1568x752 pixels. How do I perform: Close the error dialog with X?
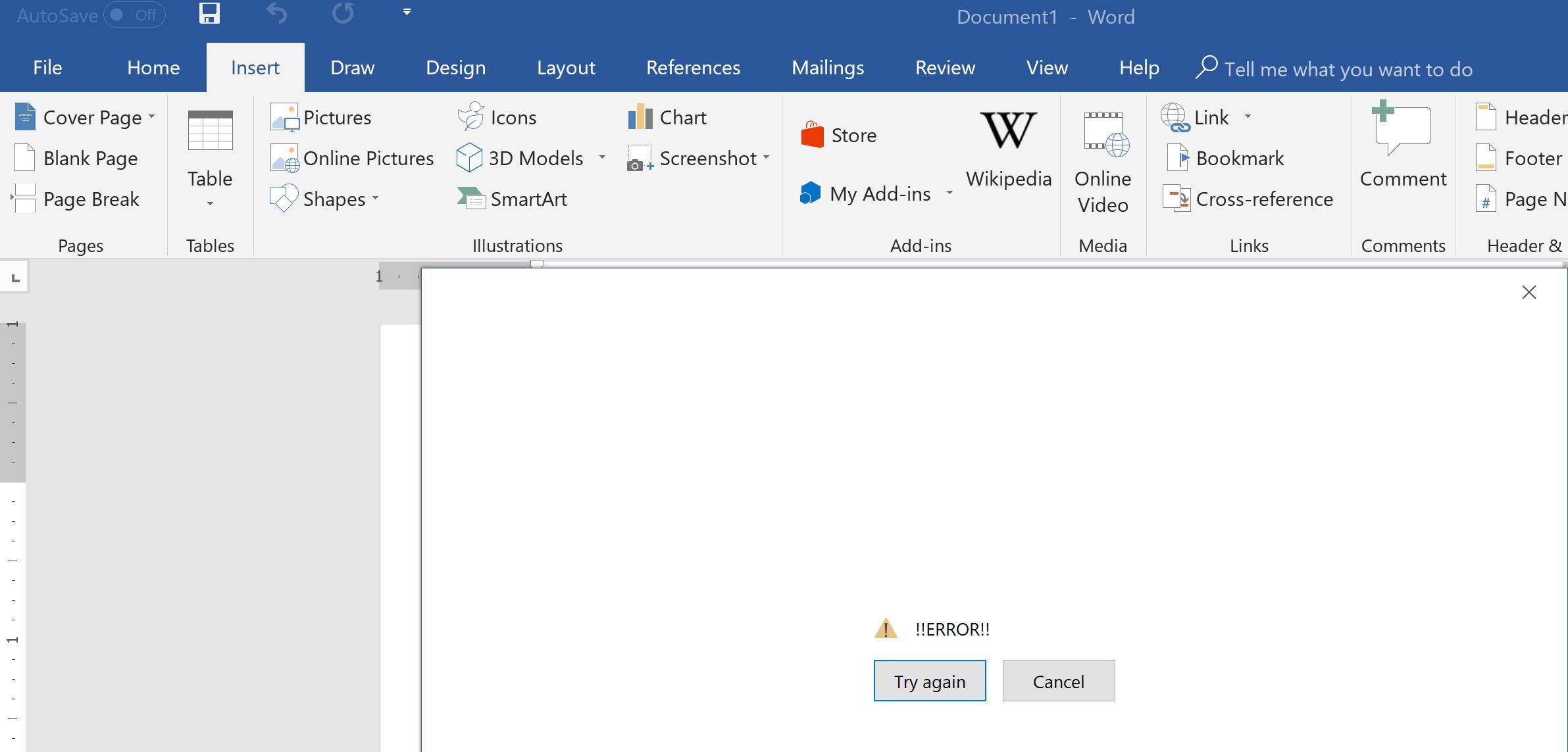point(1529,292)
